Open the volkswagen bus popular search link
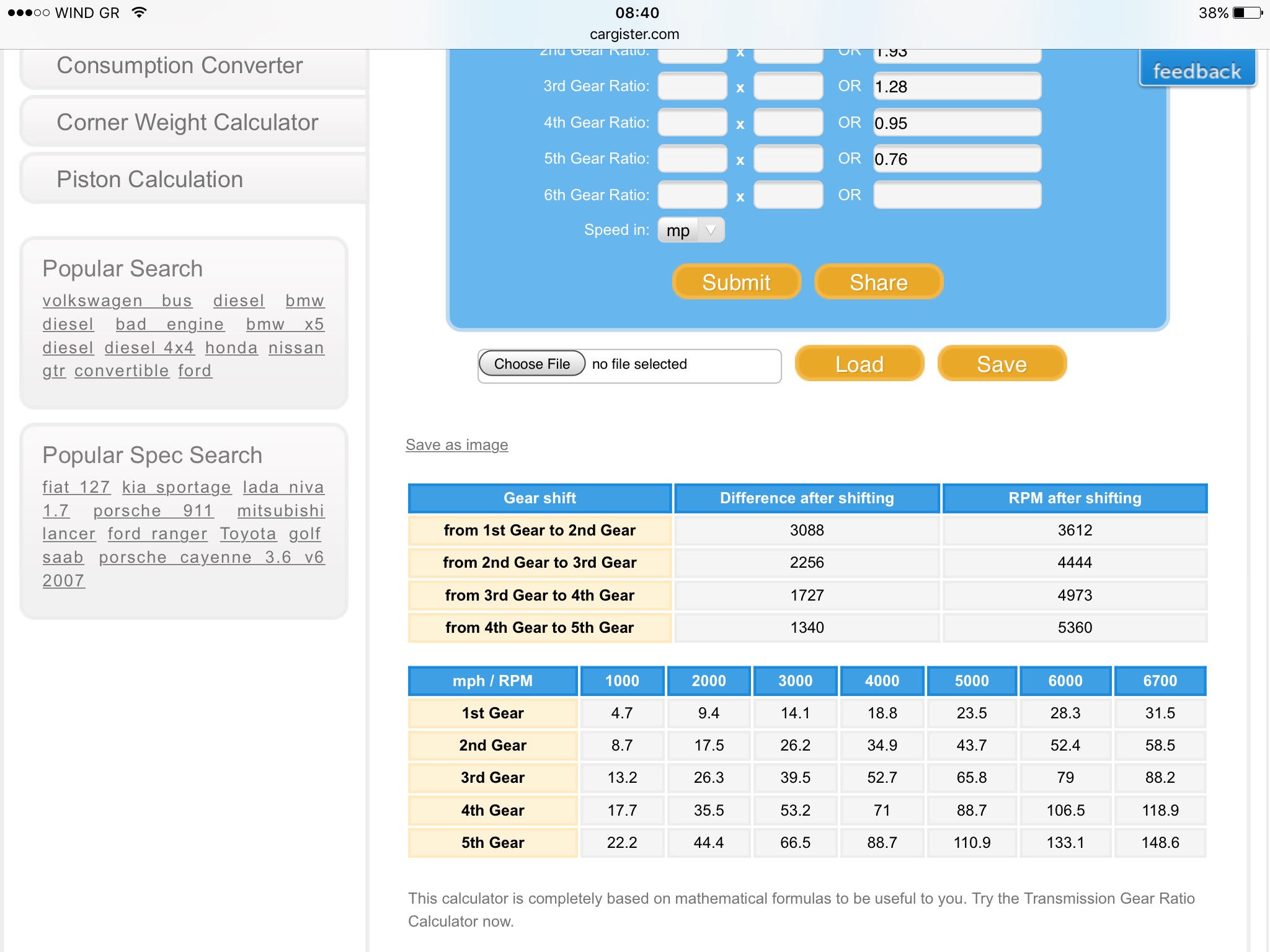 [x=117, y=301]
